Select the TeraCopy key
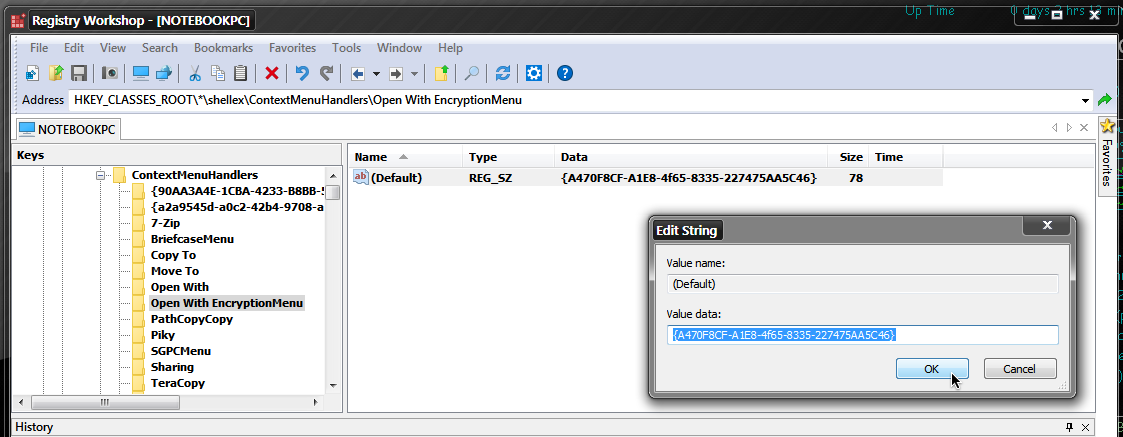Screen dimensions: 1123x437 (178, 383)
